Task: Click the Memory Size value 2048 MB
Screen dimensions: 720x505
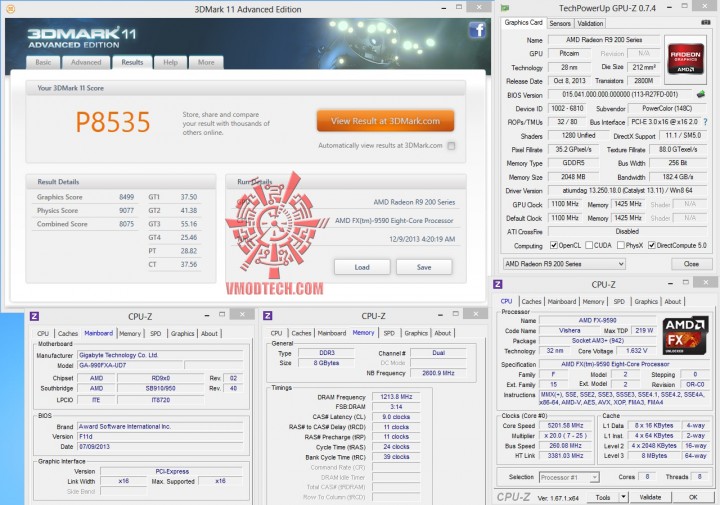Action: point(573,177)
